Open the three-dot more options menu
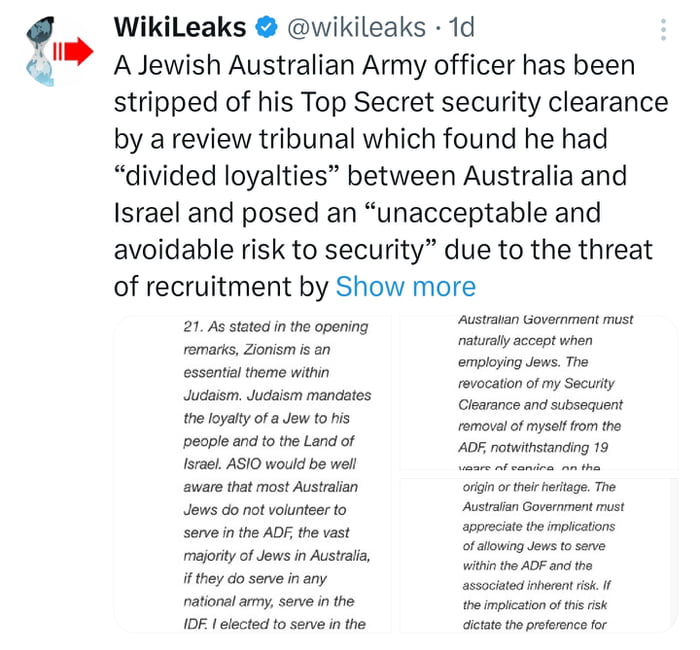Viewport: 700px width, 650px height. coord(663,29)
